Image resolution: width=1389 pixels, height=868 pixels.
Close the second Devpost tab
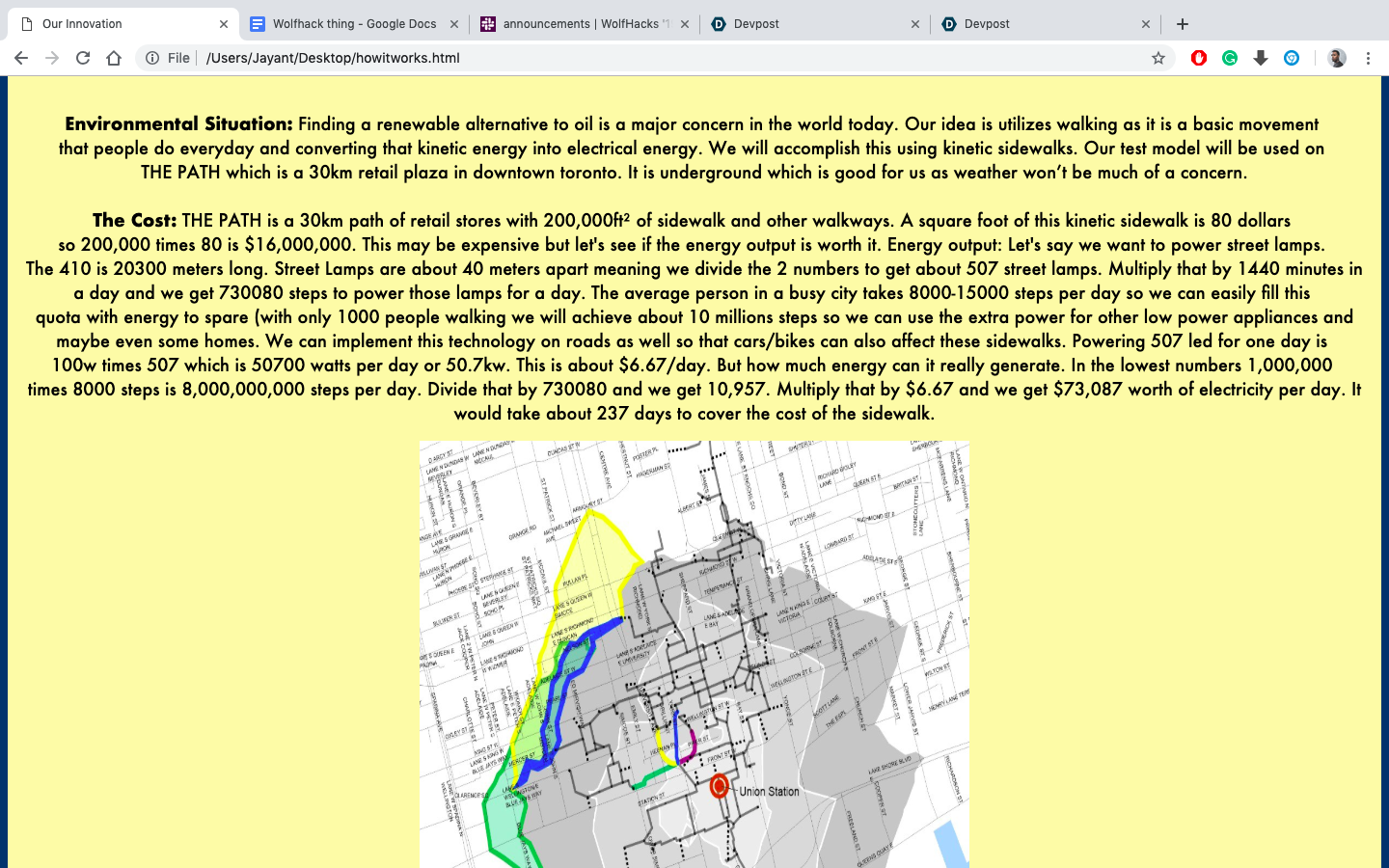click(1146, 24)
